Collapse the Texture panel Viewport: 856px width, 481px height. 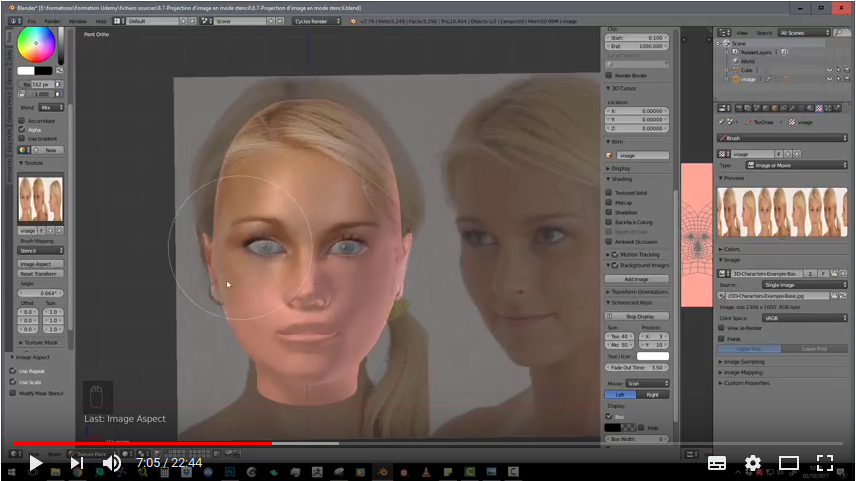(x=32, y=163)
